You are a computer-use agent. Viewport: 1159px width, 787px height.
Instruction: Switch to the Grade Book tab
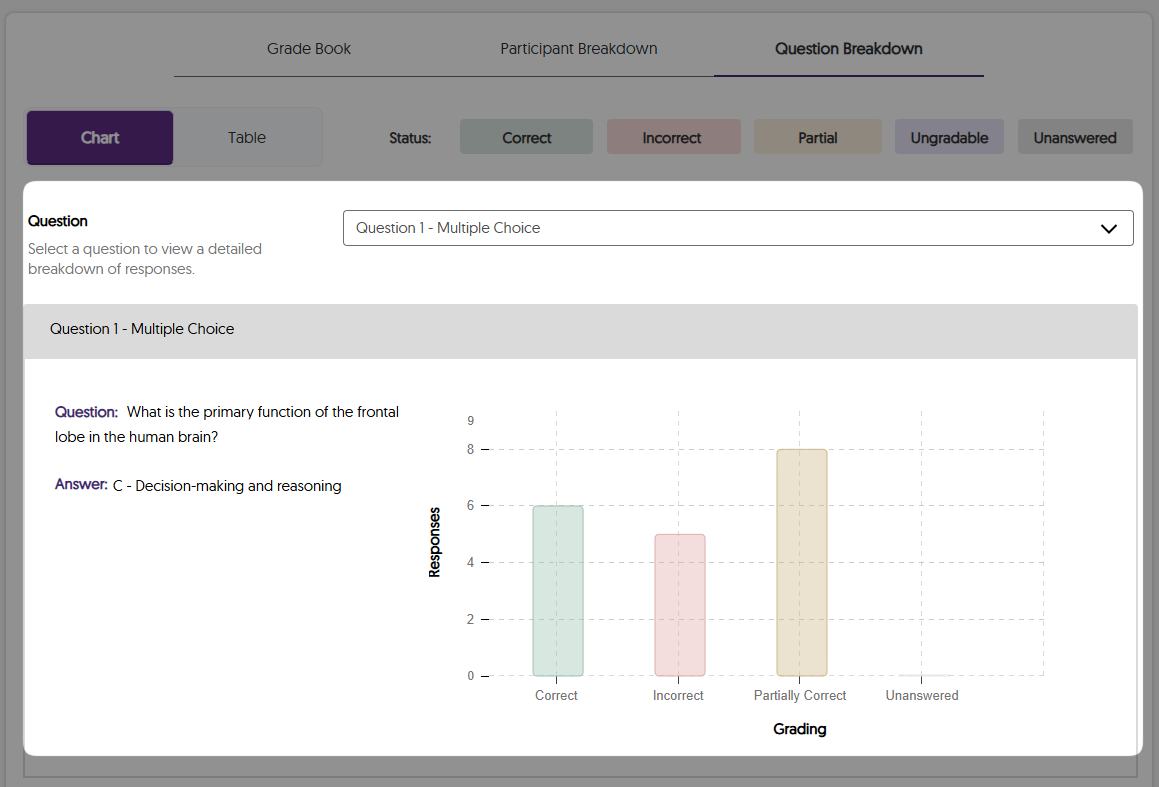(x=308, y=48)
